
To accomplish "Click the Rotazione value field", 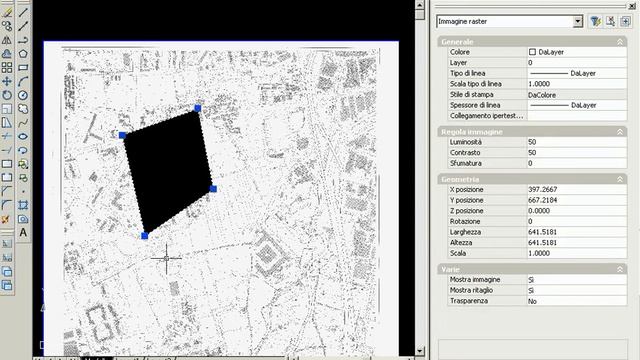I will click(577, 221).
